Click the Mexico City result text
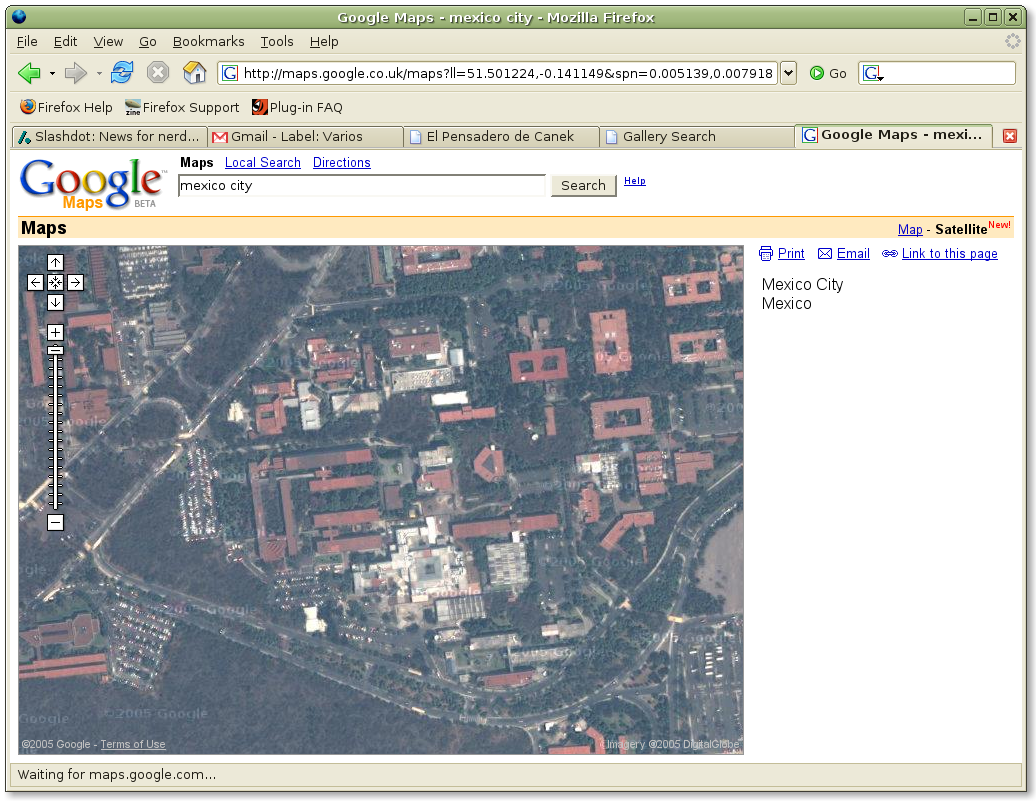The image size is (1036, 801). pyautogui.click(x=802, y=285)
